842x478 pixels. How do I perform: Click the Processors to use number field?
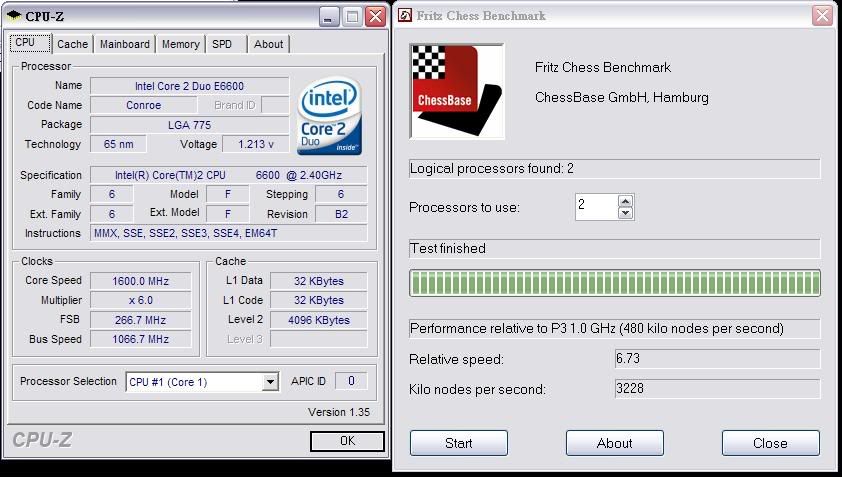(x=597, y=207)
